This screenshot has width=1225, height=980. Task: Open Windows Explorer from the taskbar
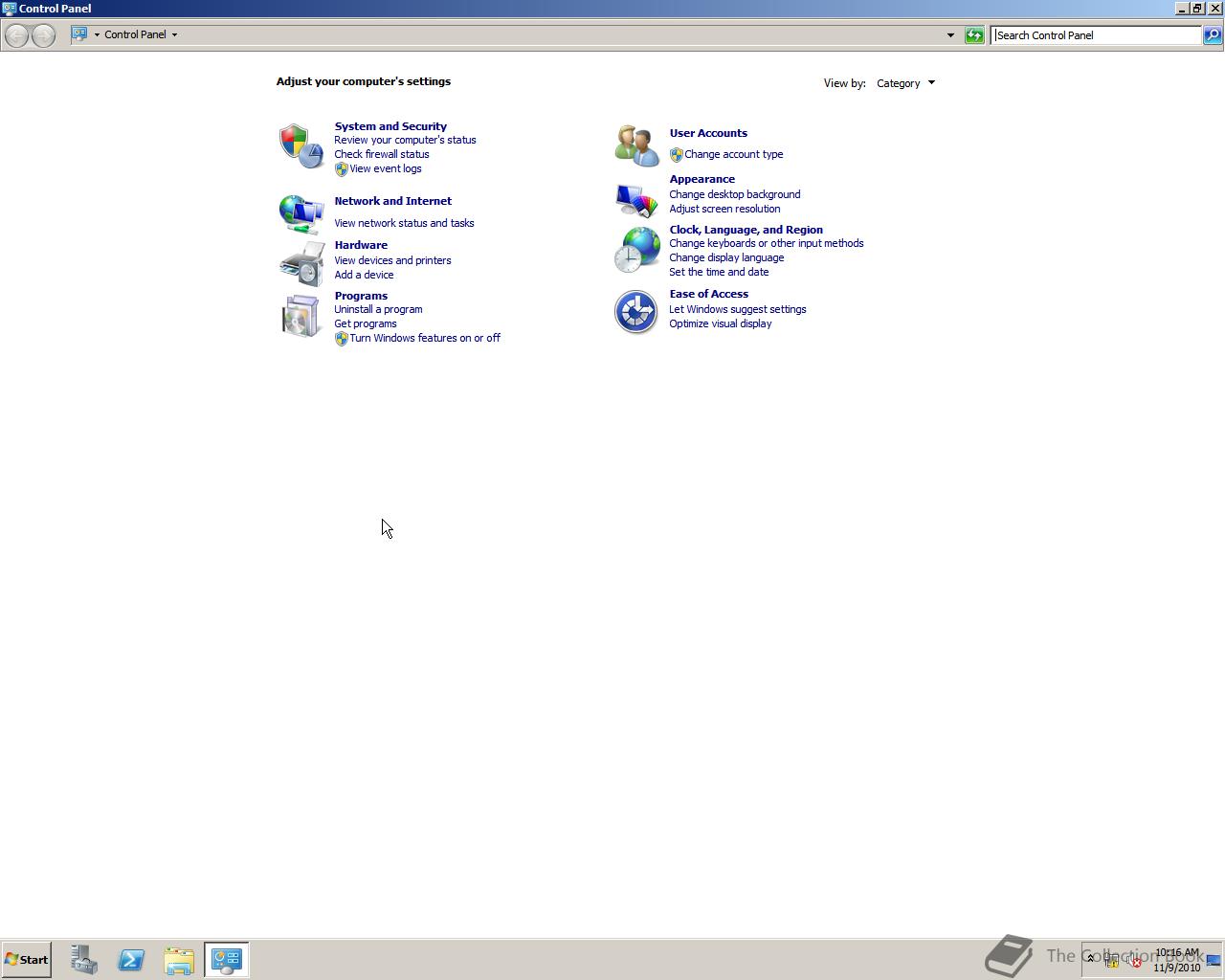pyautogui.click(x=179, y=960)
